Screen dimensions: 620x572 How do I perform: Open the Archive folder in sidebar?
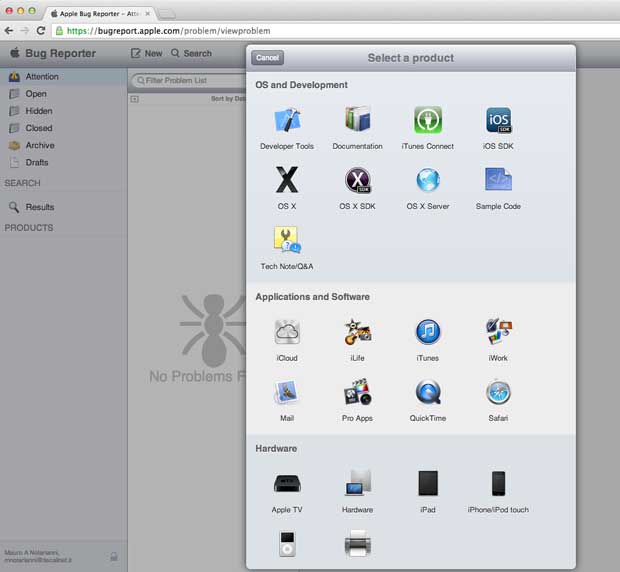[63, 145]
